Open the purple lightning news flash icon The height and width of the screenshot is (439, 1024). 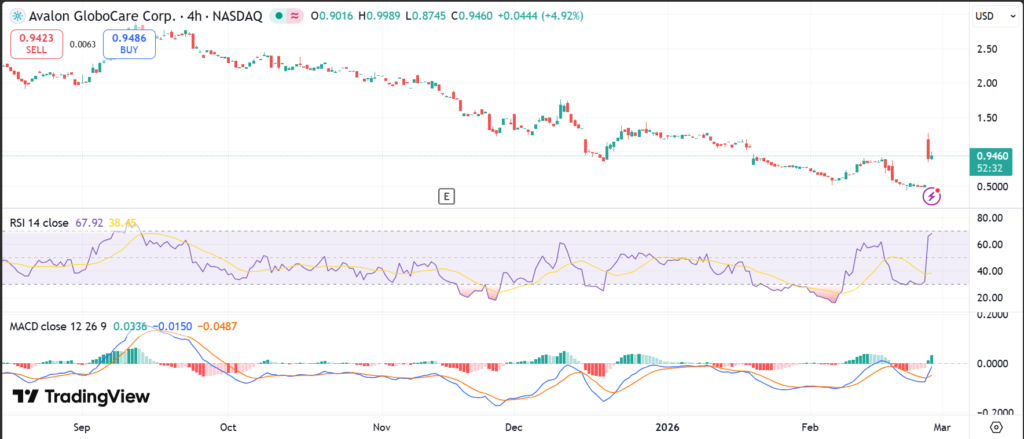pyautogui.click(x=932, y=196)
